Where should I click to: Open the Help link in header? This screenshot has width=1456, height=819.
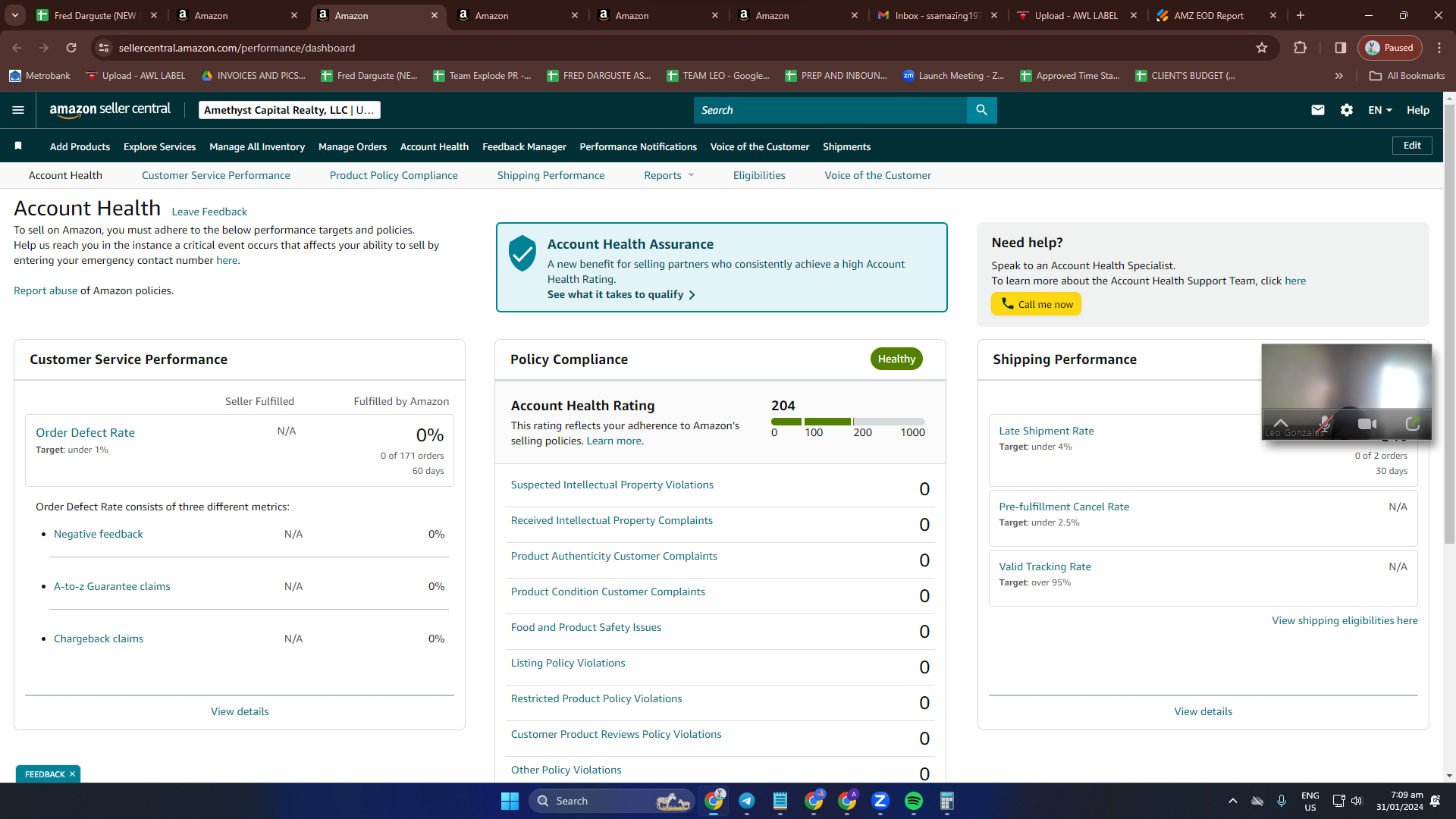[1418, 110]
